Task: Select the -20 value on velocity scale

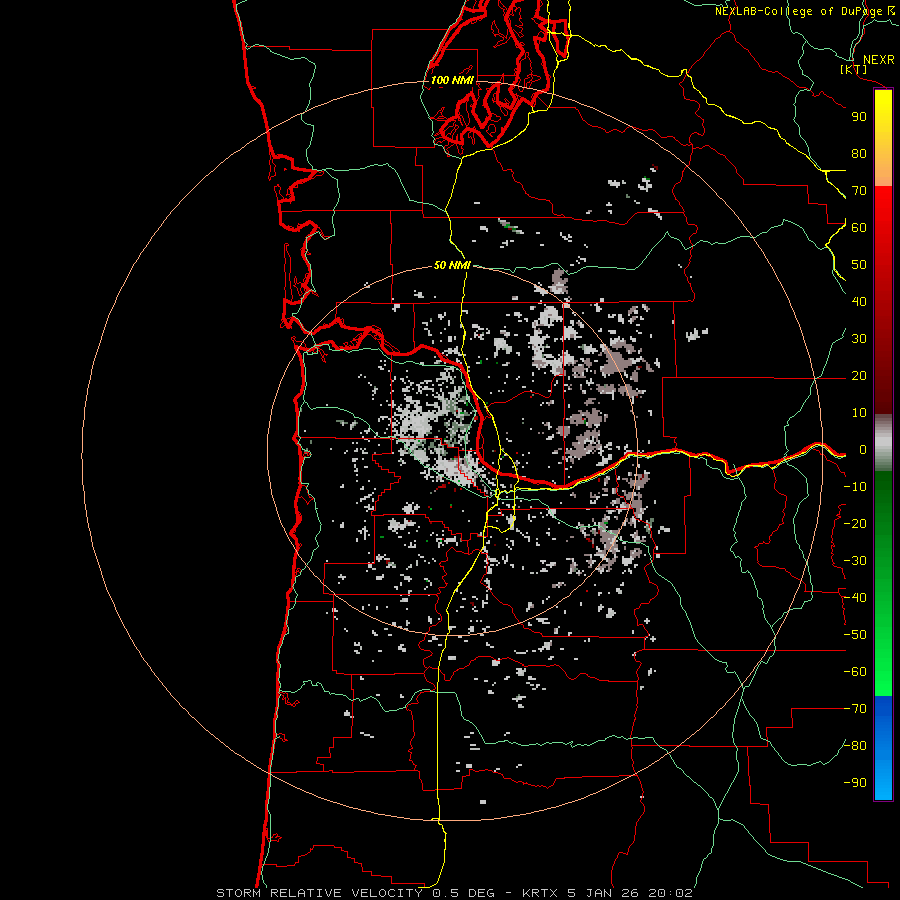Action: pyautogui.click(x=855, y=523)
